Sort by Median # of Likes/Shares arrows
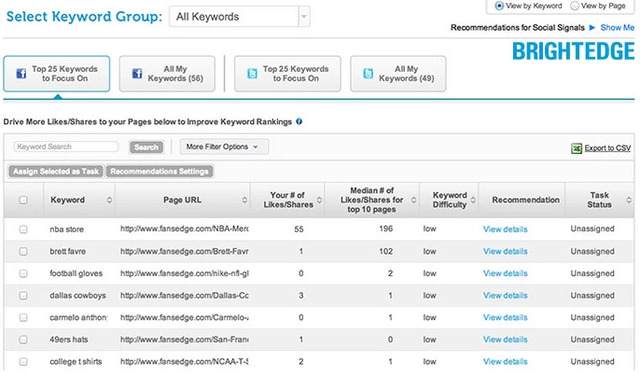Screen dimensions: 640x375 (x=413, y=200)
